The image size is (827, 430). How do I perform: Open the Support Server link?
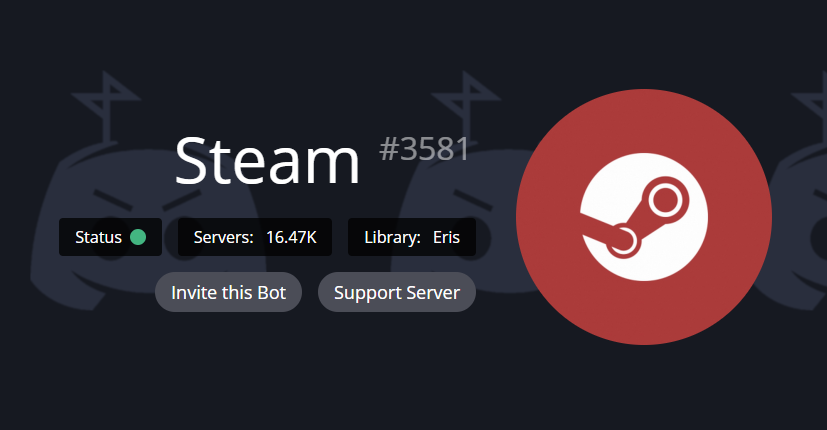(397, 292)
